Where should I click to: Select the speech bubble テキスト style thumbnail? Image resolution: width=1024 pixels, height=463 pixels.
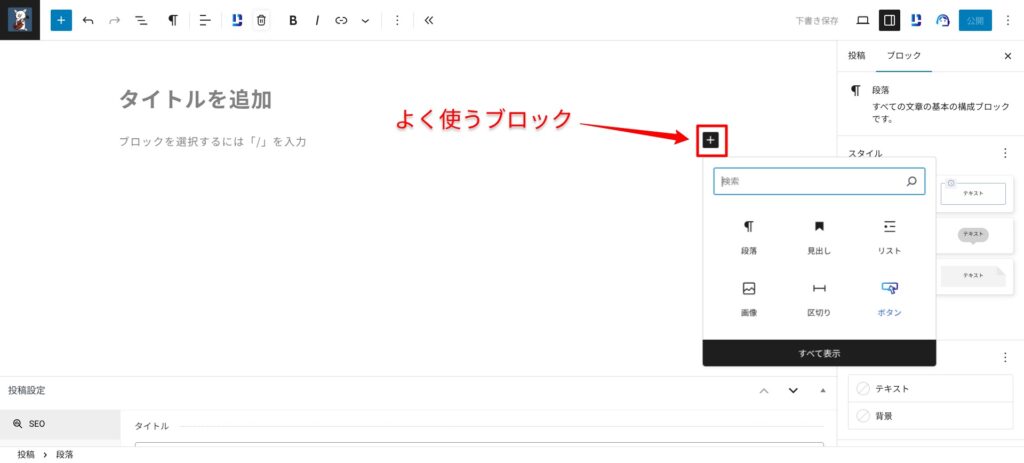tap(973, 235)
